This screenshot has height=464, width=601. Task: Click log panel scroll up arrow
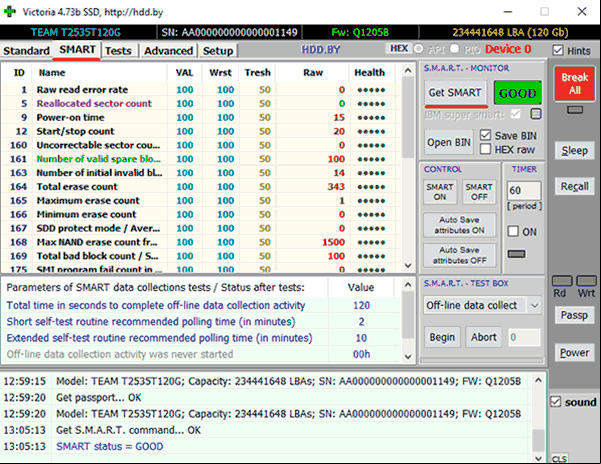click(x=538, y=380)
